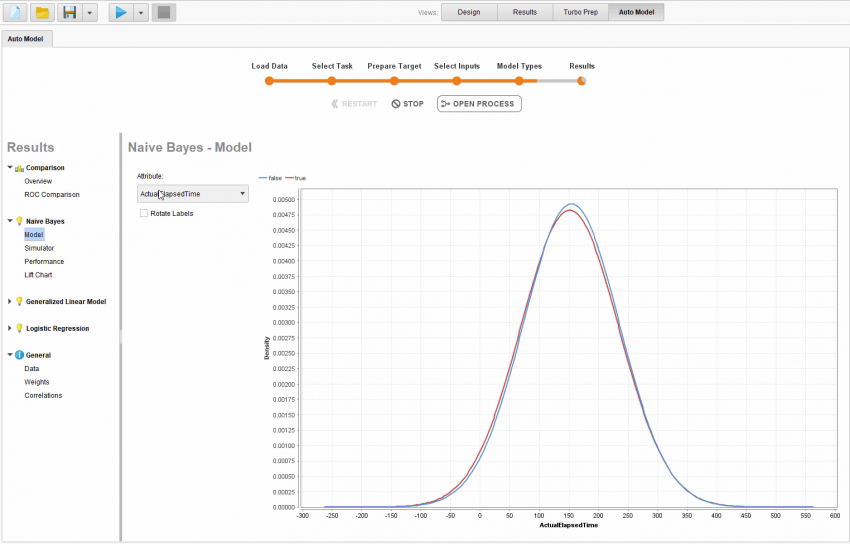Go to the Model Types step dot
The width and height of the screenshot is (850, 544).
click(519, 81)
